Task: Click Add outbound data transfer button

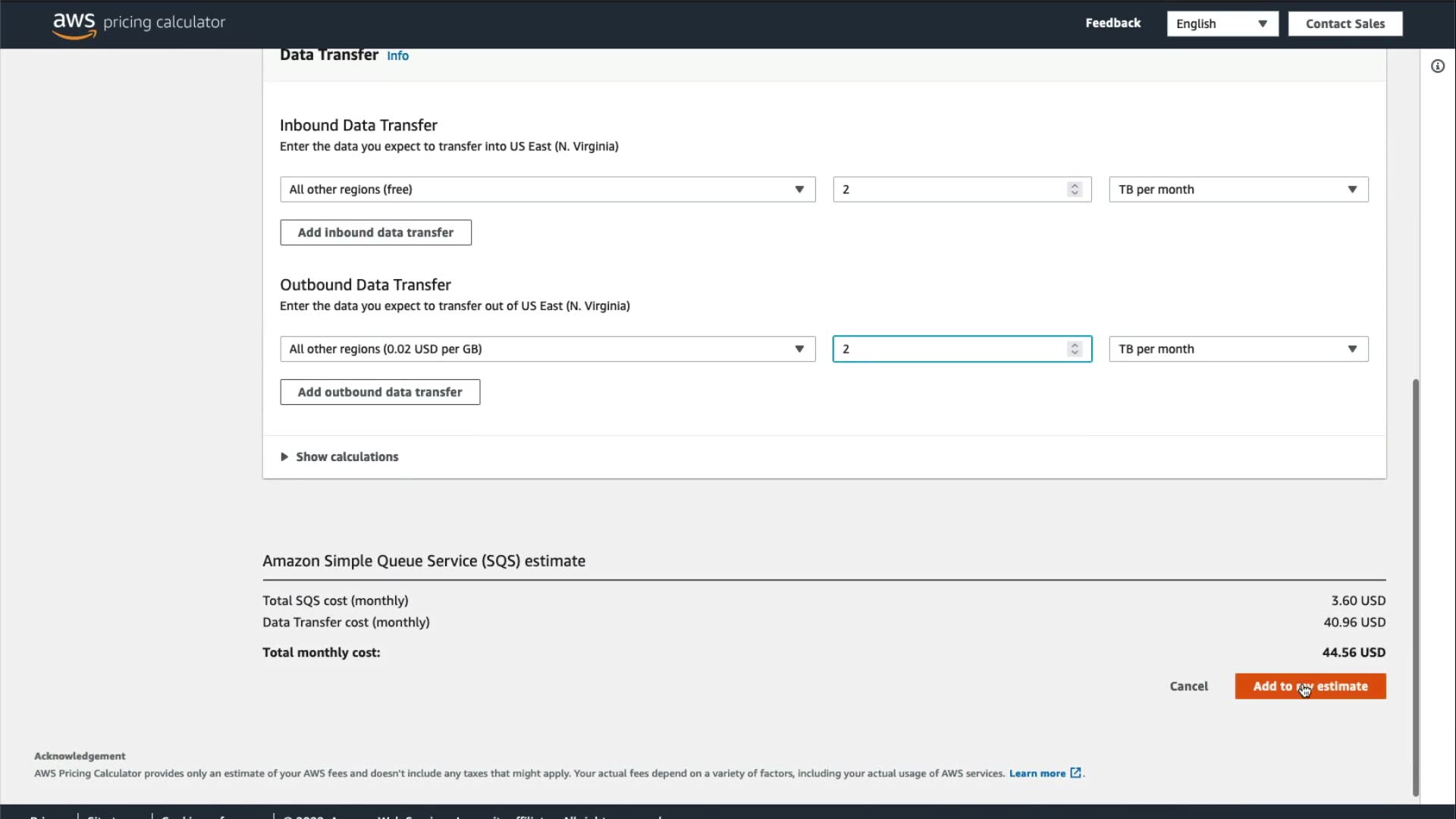Action: click(x=379, y=392)
